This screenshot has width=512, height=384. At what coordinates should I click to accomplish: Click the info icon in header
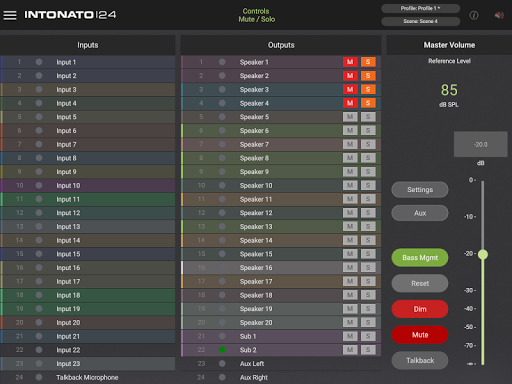pyautogui.click(x=474, y=15)
